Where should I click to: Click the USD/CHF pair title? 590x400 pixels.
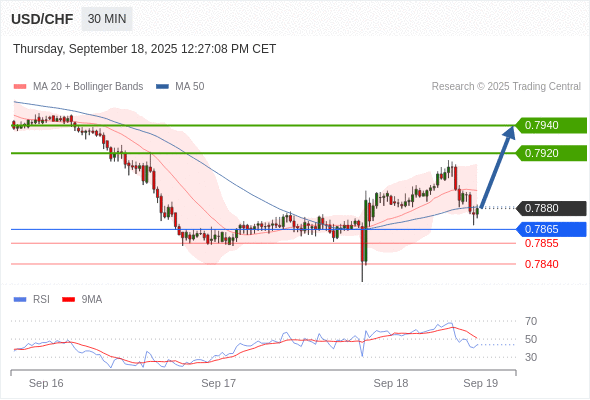42,19
